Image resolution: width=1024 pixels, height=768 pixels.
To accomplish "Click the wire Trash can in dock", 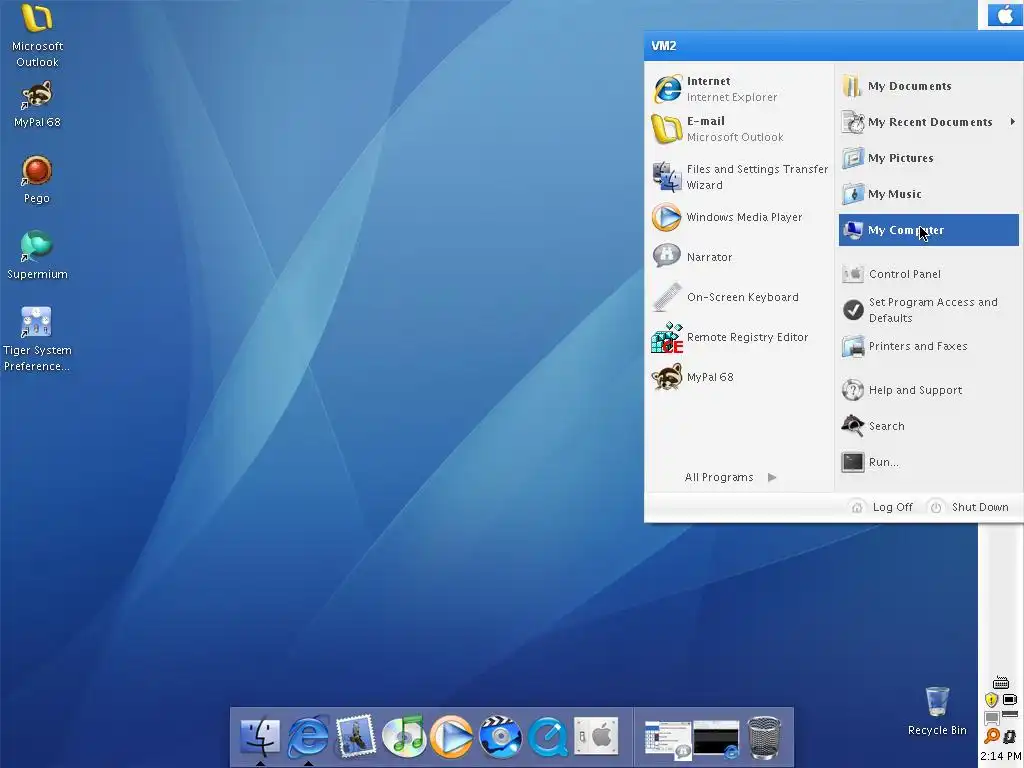I will coord(764,738).
